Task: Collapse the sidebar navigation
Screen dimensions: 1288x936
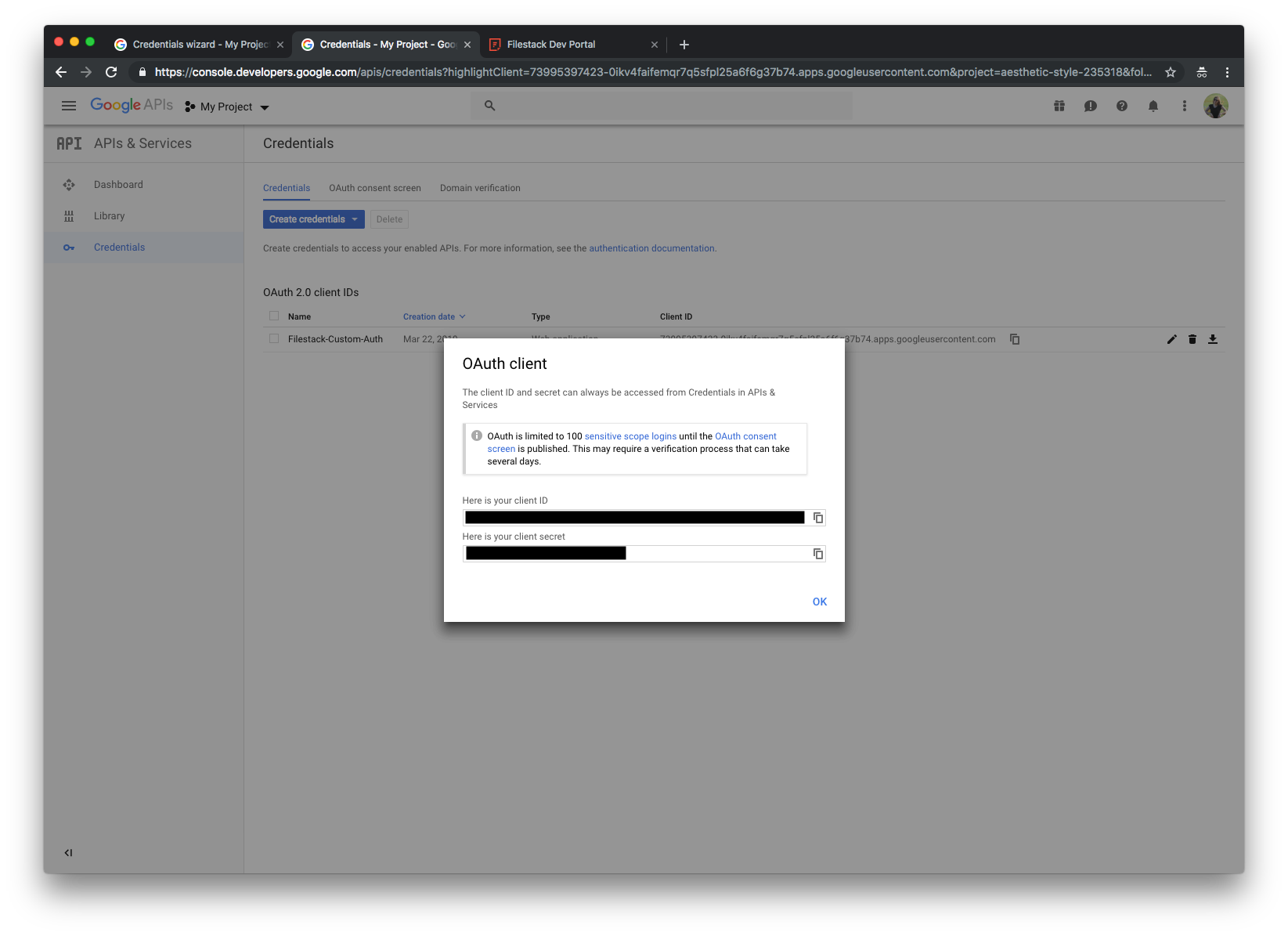Action: (x=68, y=853)
